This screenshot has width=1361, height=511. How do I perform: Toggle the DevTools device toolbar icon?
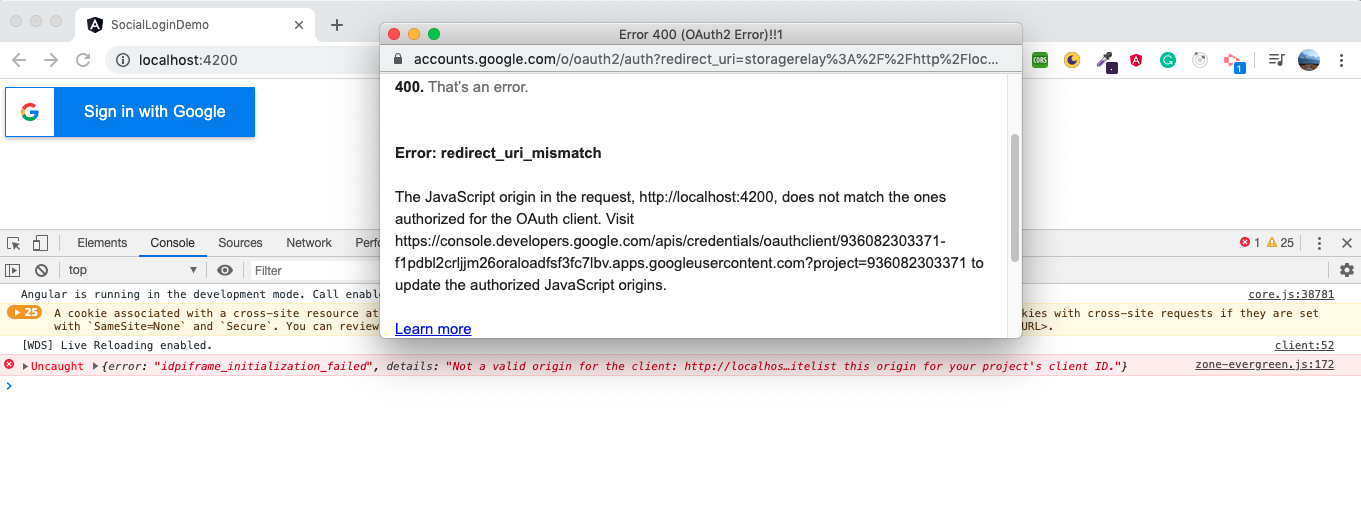[40, 243]
